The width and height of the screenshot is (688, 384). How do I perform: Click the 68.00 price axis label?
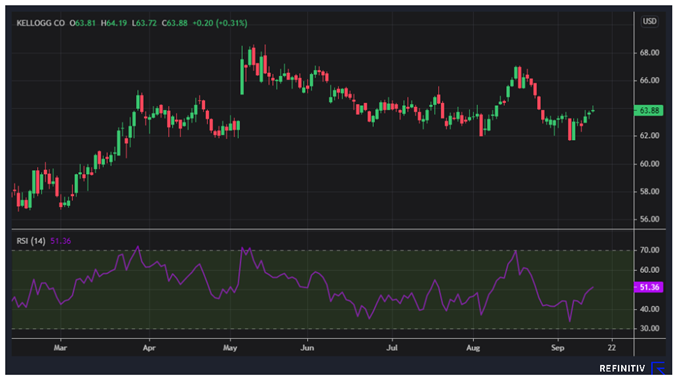click(649, 53)
